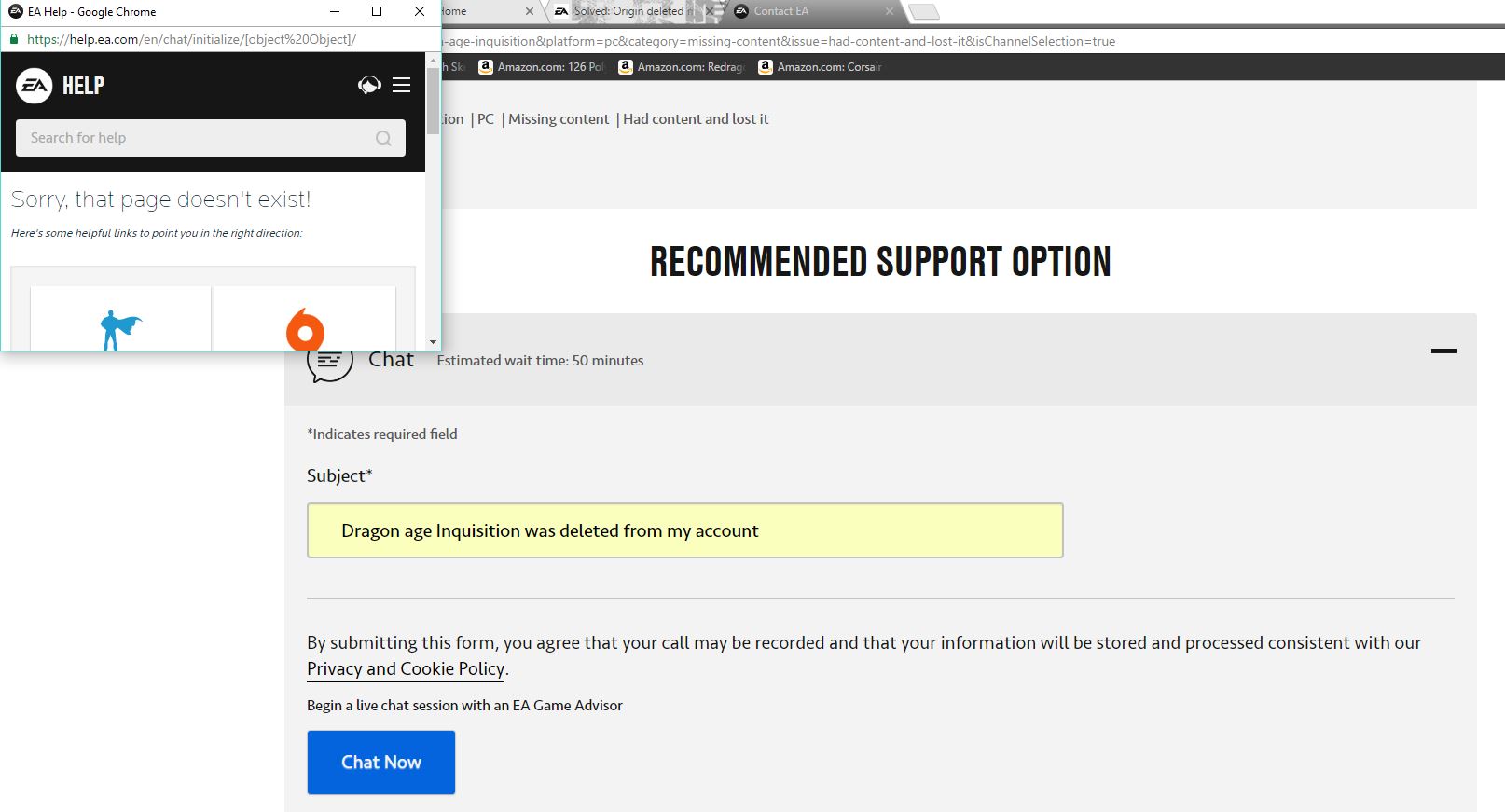Click the Chat Now button
This screenshot has width=1505, height=812.
[x=381, y=763]
